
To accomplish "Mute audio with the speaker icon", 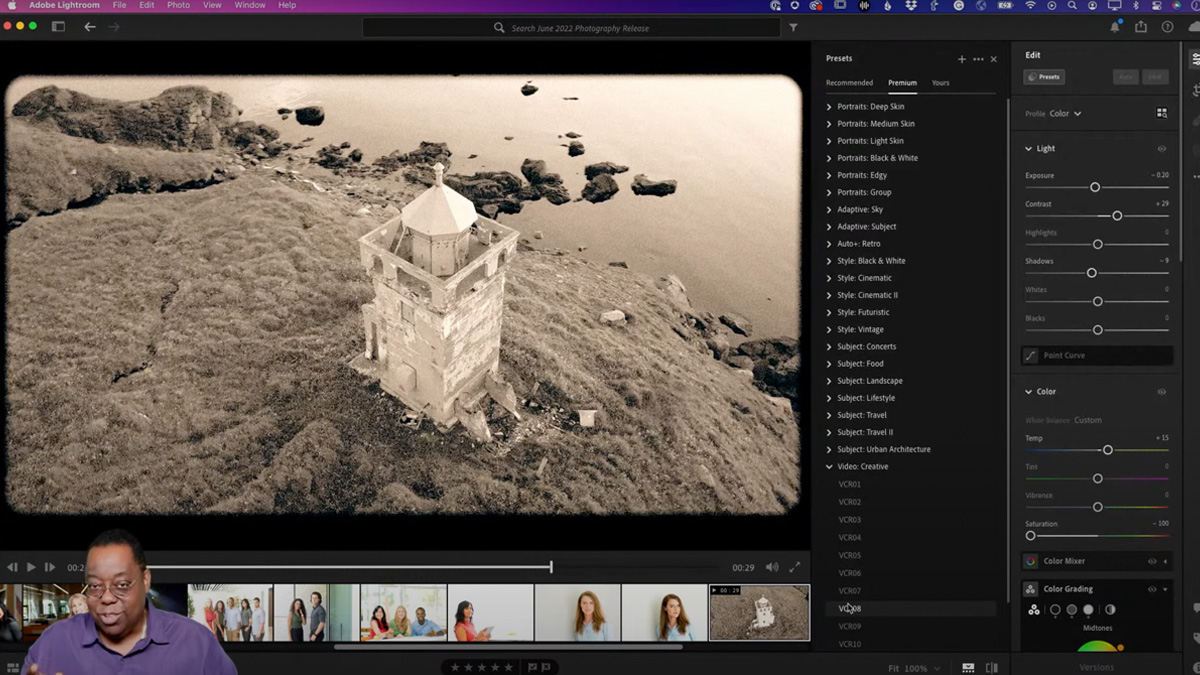I will point(771,566).
